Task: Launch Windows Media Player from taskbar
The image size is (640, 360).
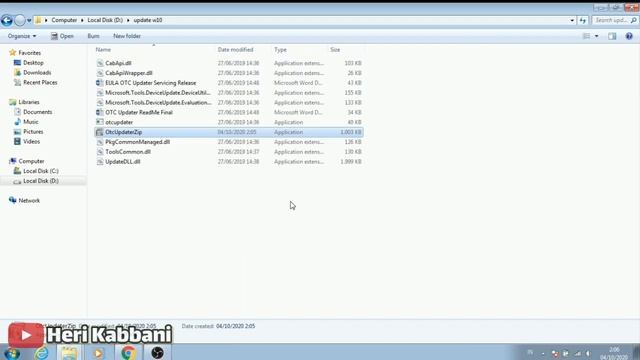Action: click(x=98, y=353)
